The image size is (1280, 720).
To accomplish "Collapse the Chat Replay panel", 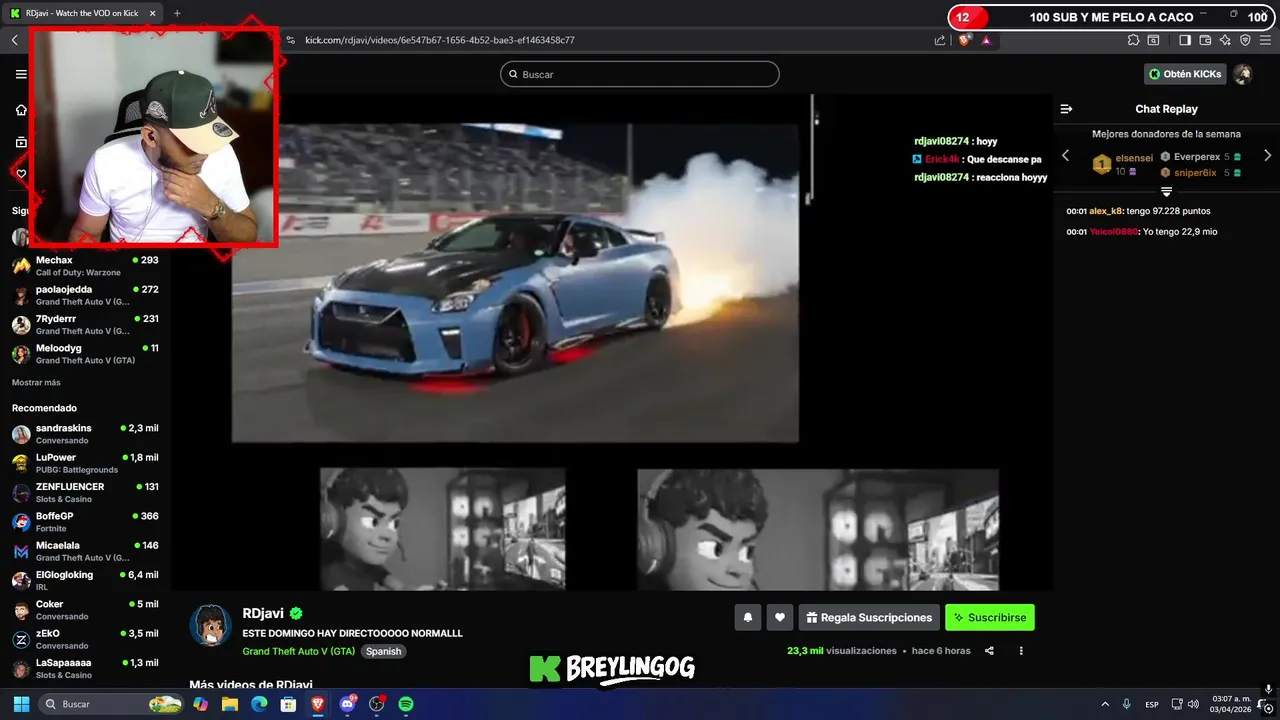I will pyautogui.click(x=1066, y=109).
